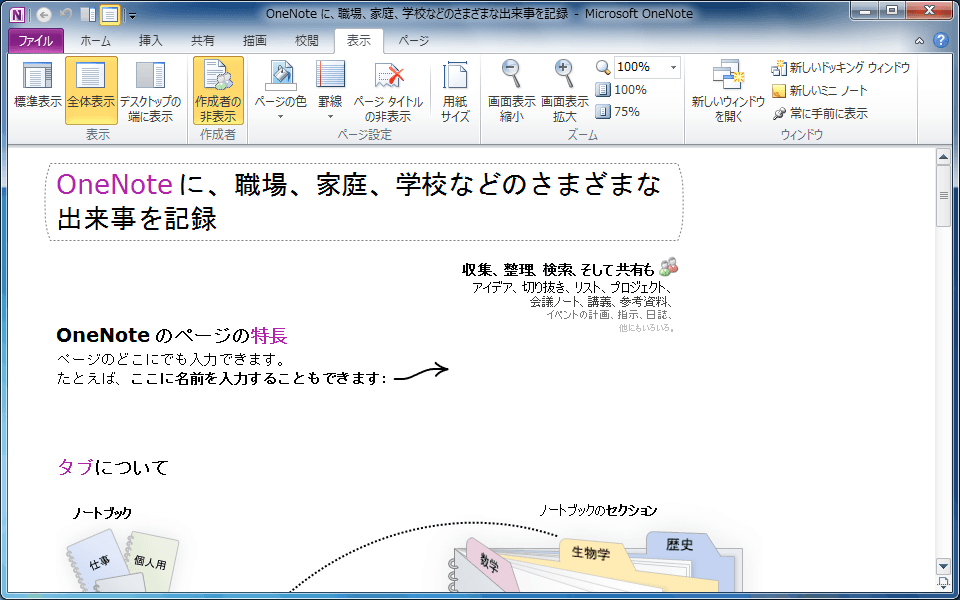Switch to the 共有 tab
The height and width of the screenshot is (600, 960).
click(x=203, y=41)
